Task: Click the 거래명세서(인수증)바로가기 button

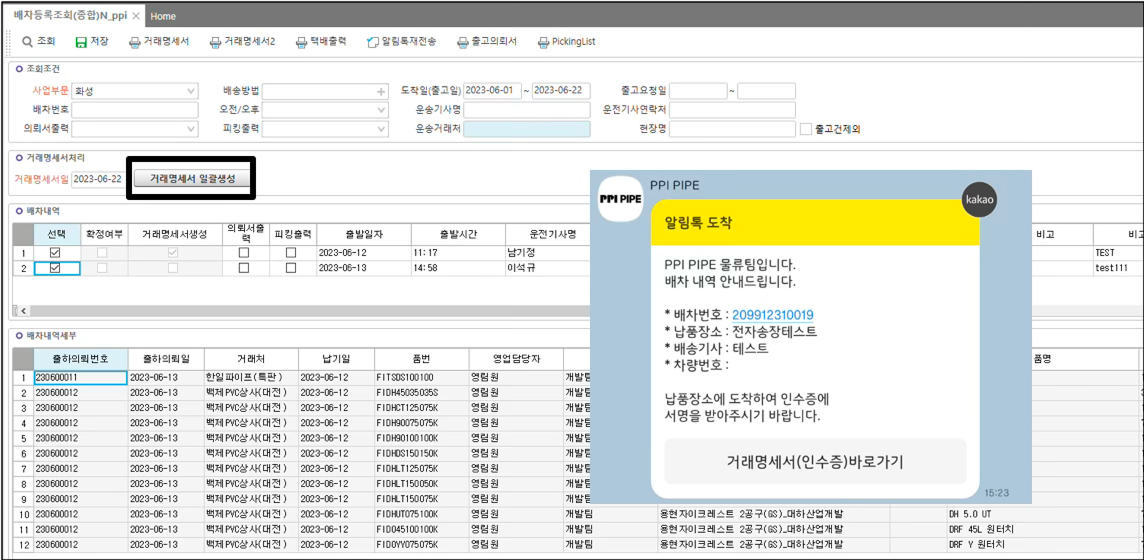Action: (815, 462)
